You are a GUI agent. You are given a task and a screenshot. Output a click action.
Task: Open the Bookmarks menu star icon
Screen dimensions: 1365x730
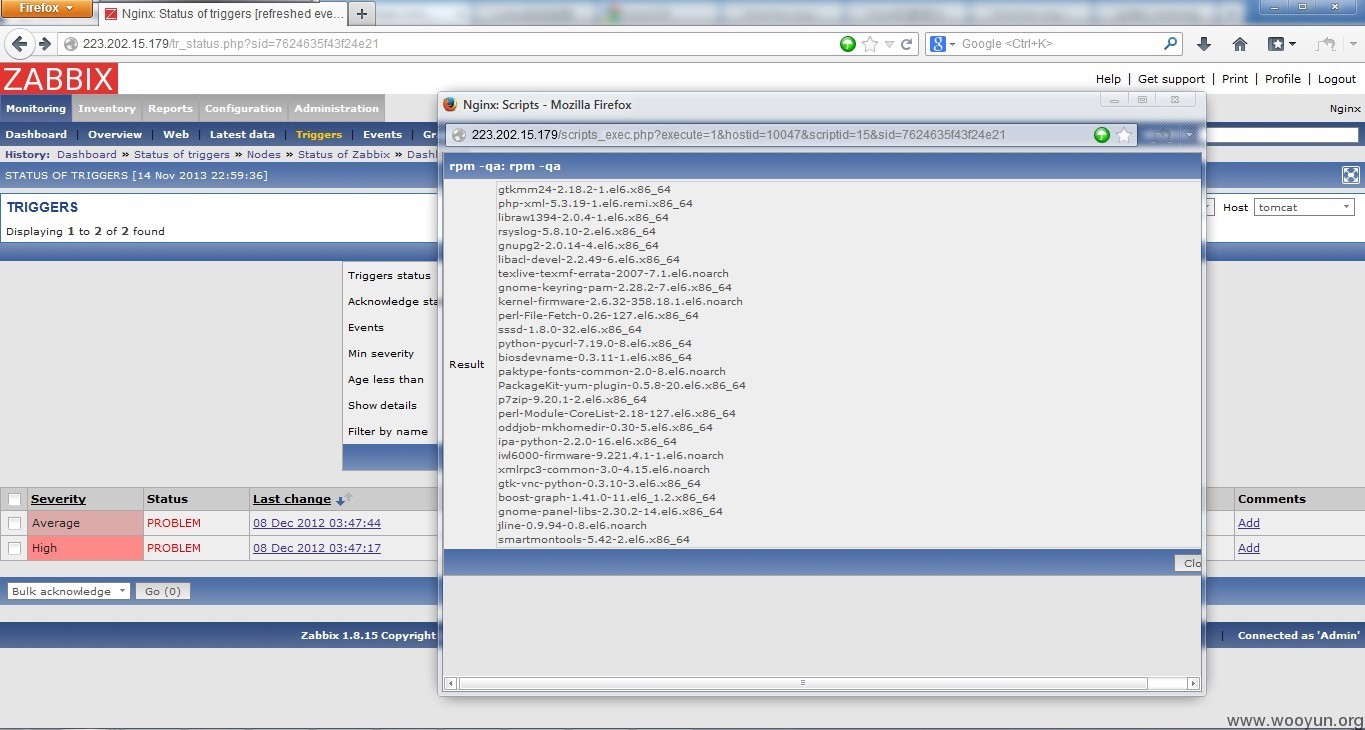tap(1281, 44)
